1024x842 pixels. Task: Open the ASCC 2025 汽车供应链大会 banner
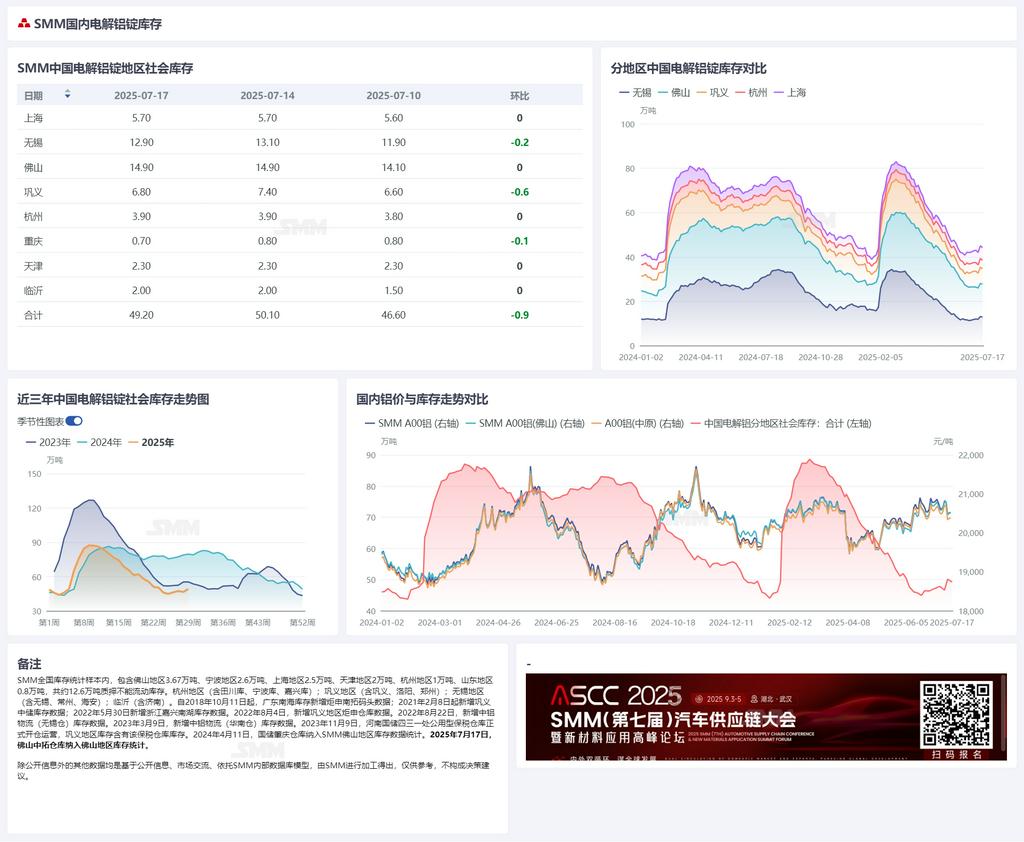(765, 717)
